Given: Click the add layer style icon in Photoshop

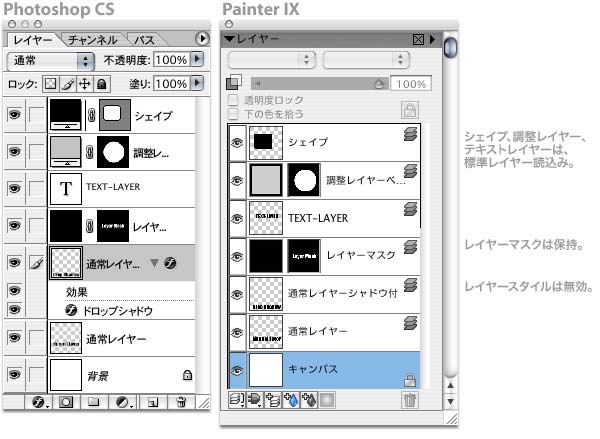Looking at the screenshot, I should coord(38,403).
